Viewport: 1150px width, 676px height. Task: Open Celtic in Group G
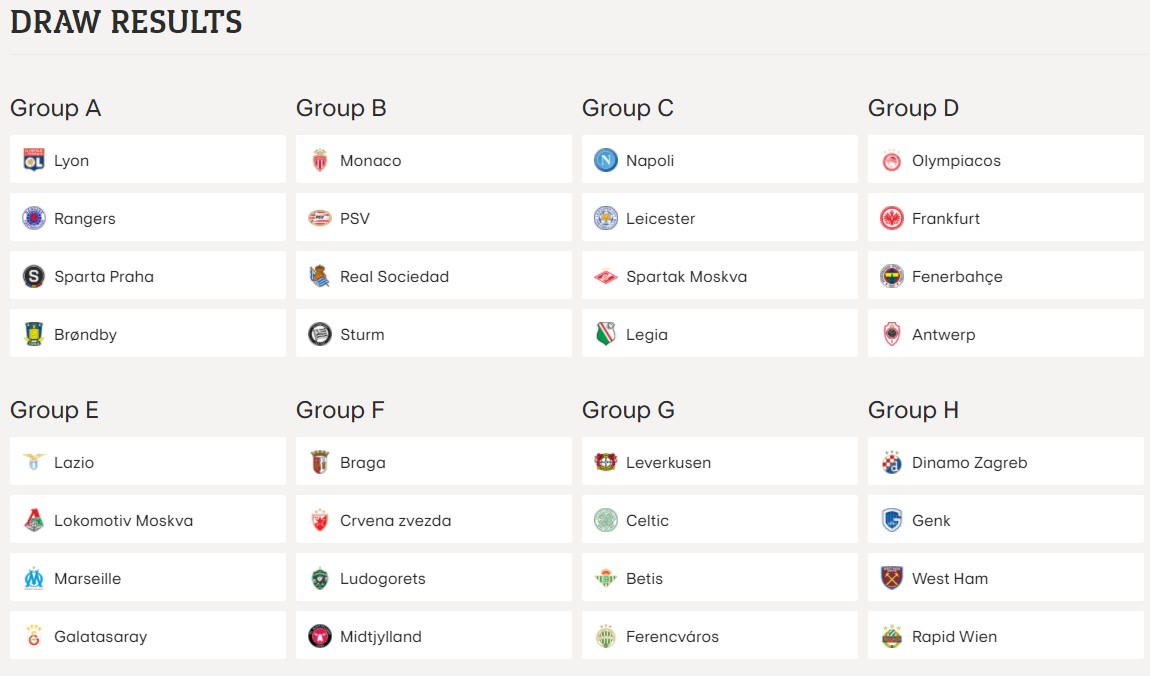pos(719,520)
